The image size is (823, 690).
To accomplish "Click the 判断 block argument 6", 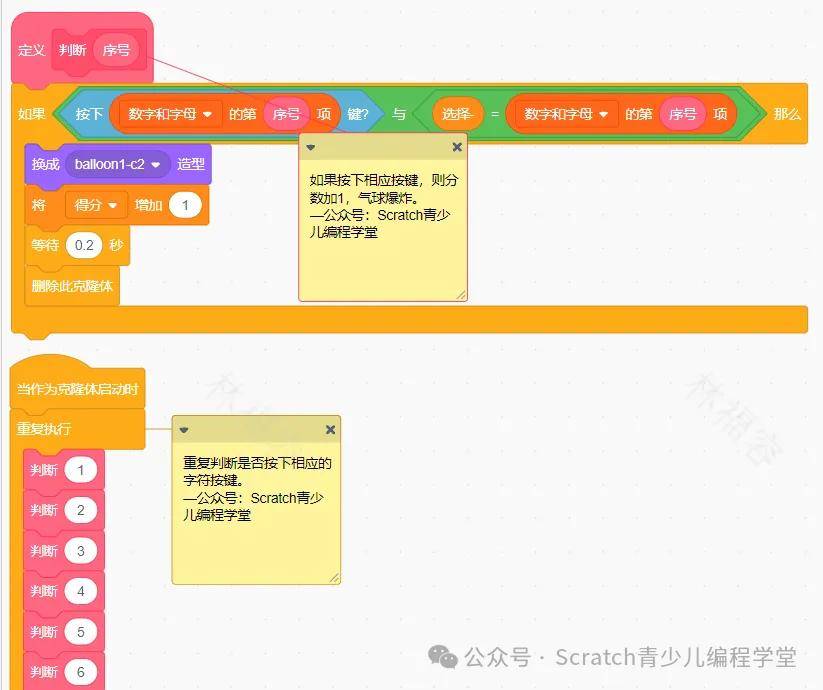I will point(81,672).
